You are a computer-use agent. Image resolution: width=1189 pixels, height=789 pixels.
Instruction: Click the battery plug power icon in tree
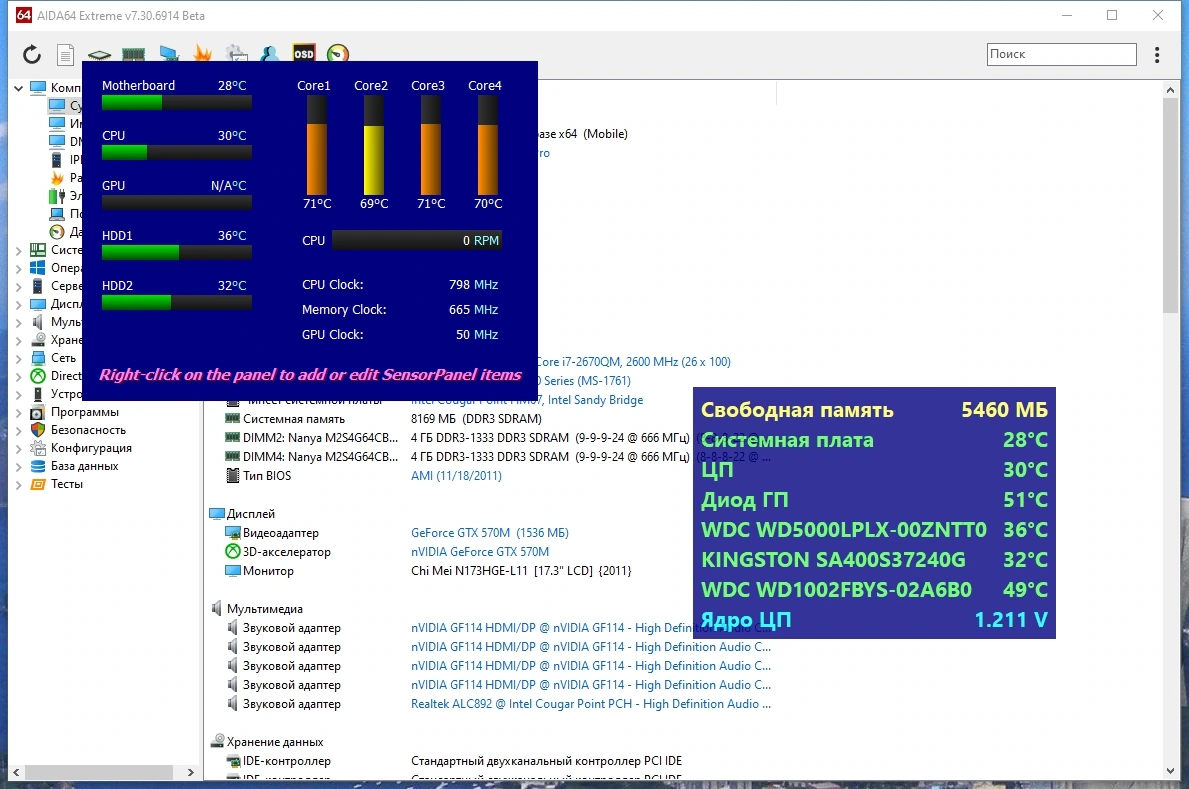coord(57,196)
